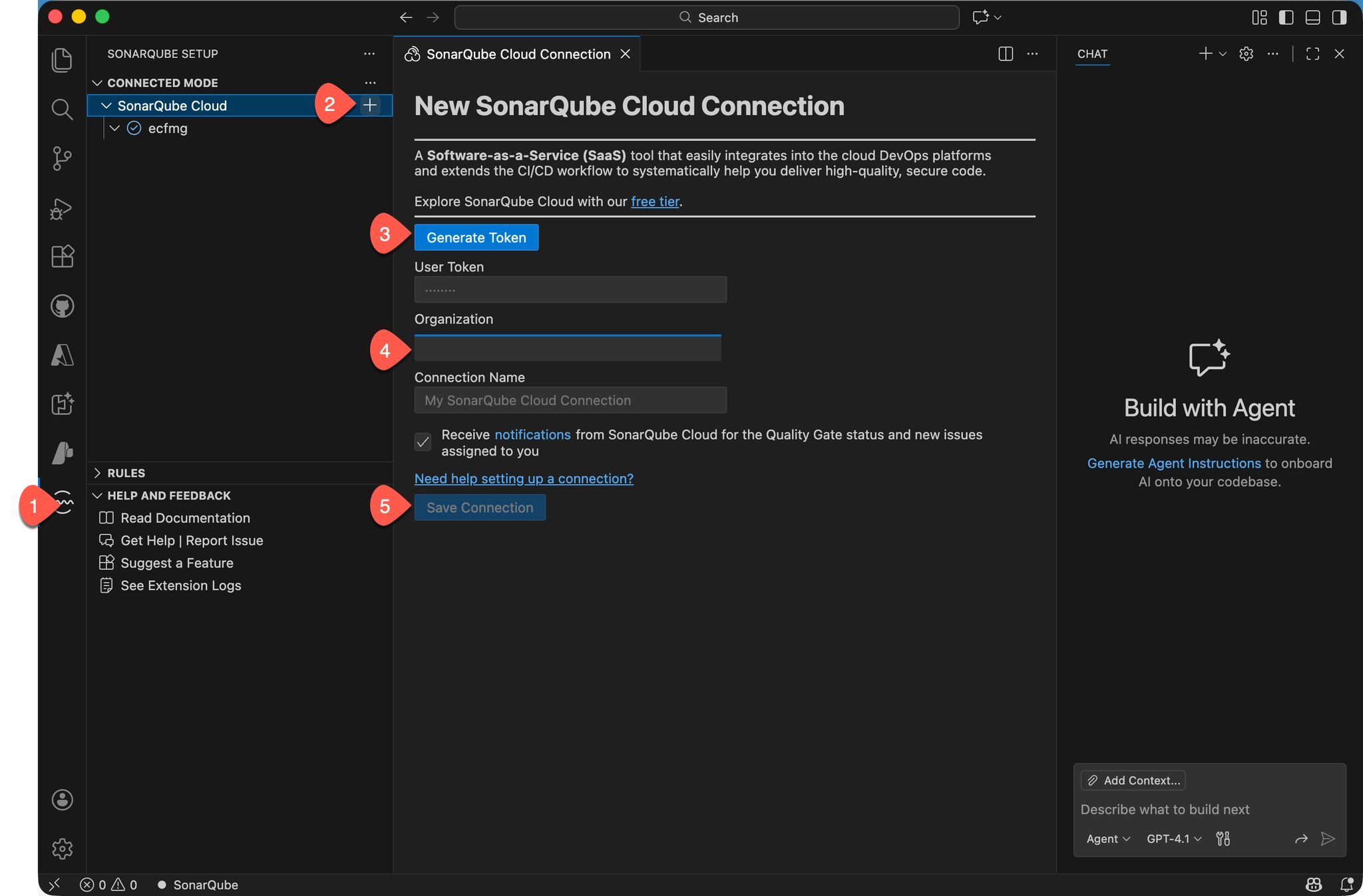Open the new chat dropdown arrow

pyautogui.click(x=1223, y=54)
